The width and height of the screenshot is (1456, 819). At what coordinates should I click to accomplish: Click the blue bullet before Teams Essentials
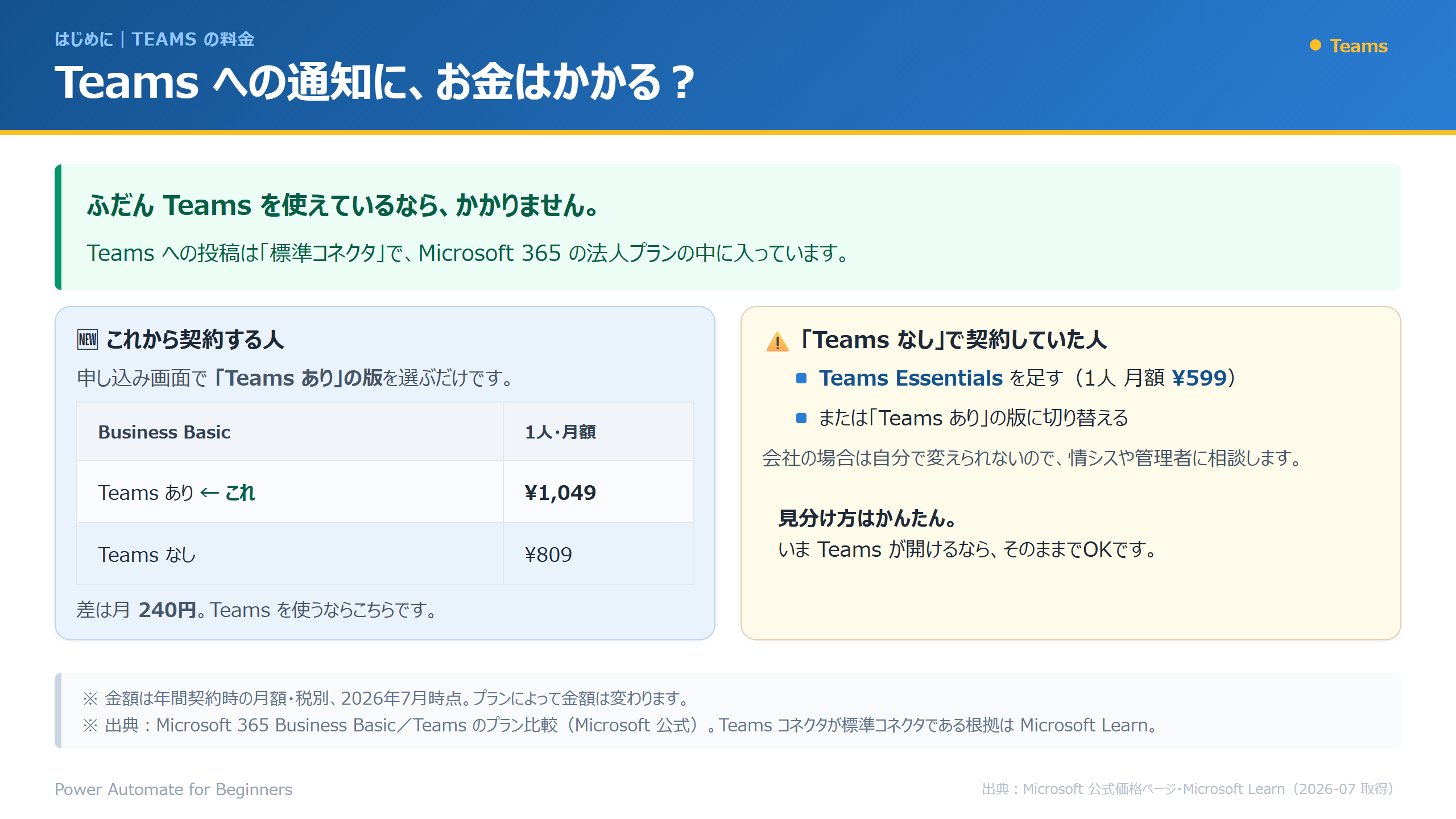[801, 378]
